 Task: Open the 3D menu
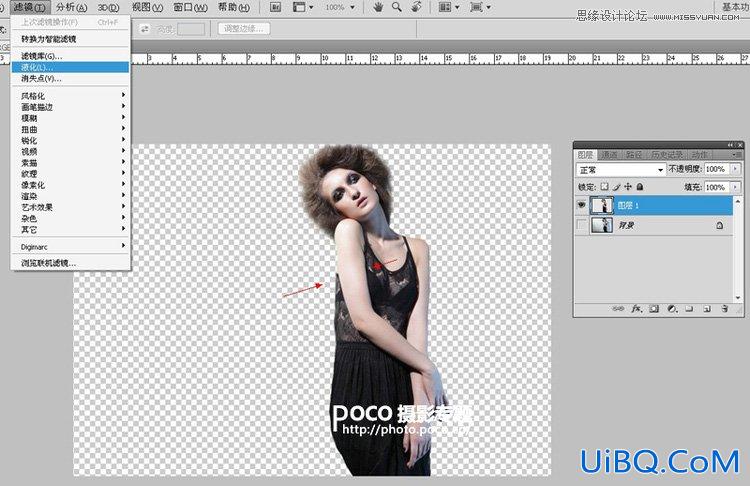[108, 7]
